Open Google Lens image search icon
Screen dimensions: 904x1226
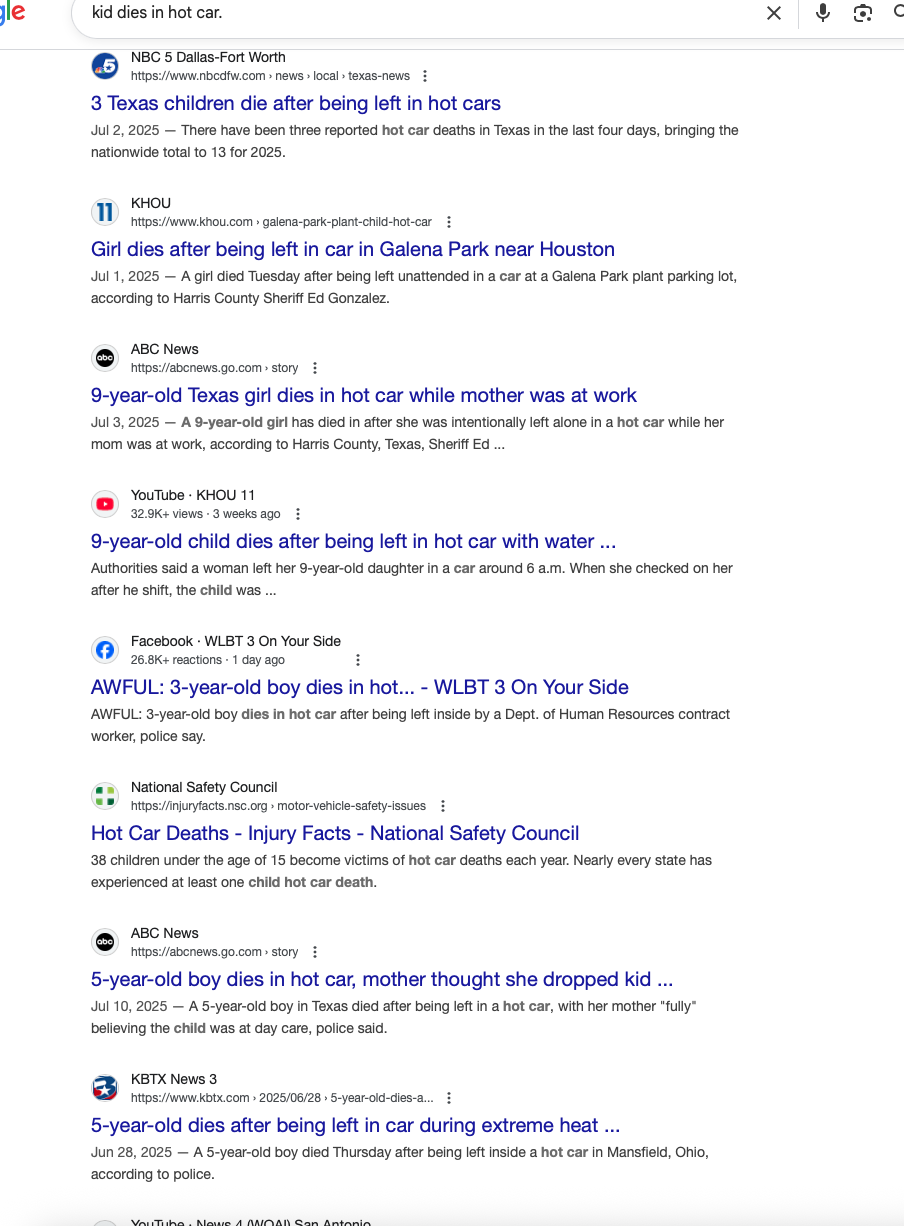point(862,13)
